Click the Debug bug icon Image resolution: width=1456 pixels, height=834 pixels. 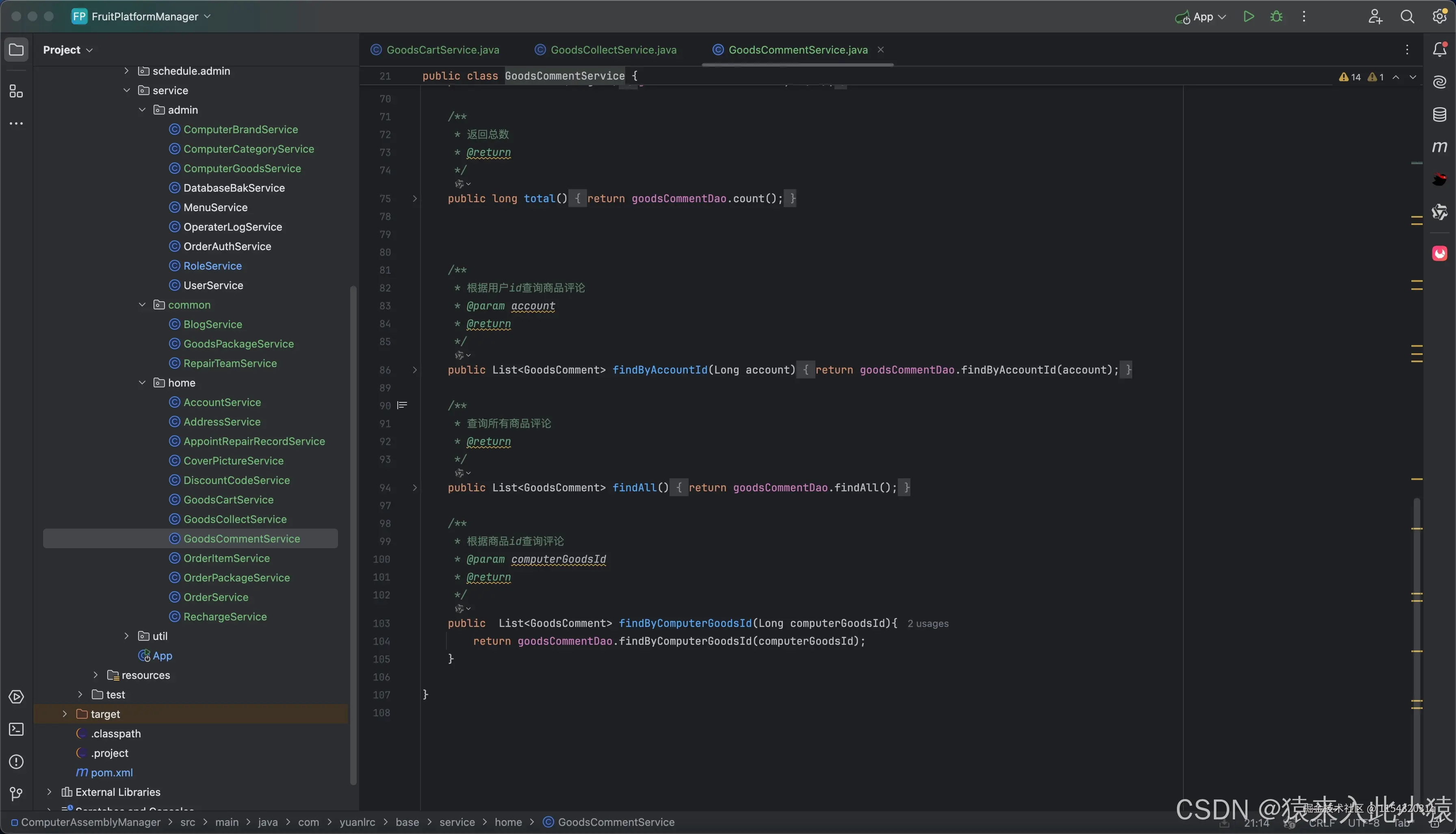pos(1276,17)
